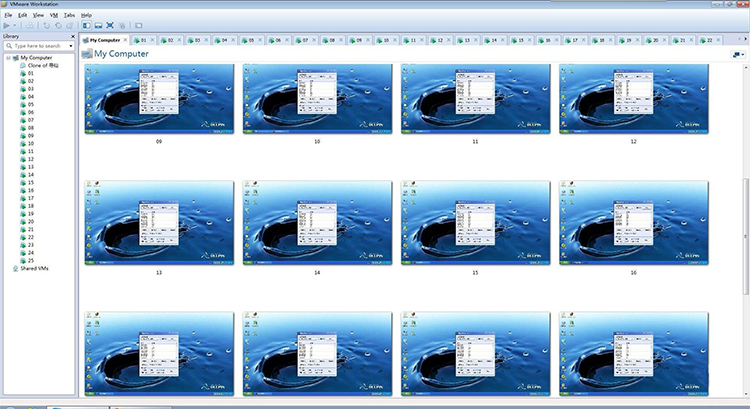Click the tab strip right scroll arrow

[x=746, y=39]
